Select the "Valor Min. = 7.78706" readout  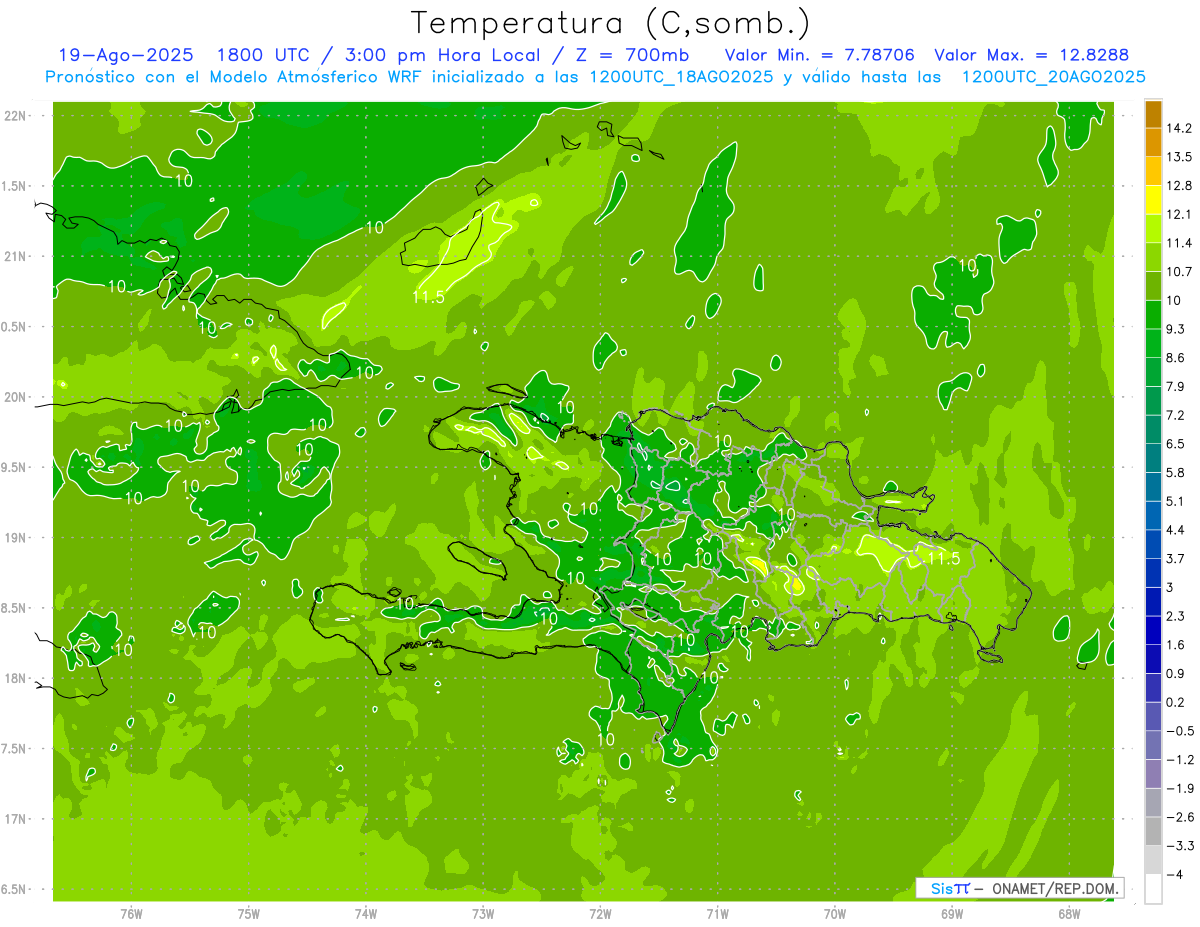point(819,55)
